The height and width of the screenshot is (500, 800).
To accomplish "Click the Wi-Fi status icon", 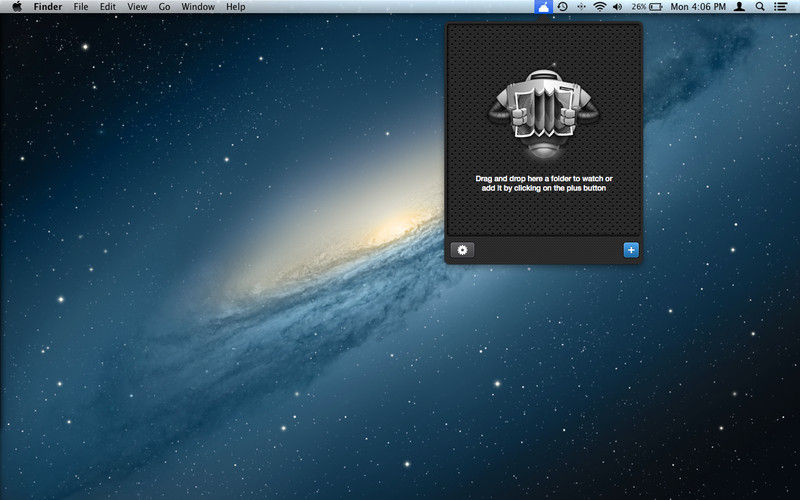I will pyautogui.click(x=599, y=7).
